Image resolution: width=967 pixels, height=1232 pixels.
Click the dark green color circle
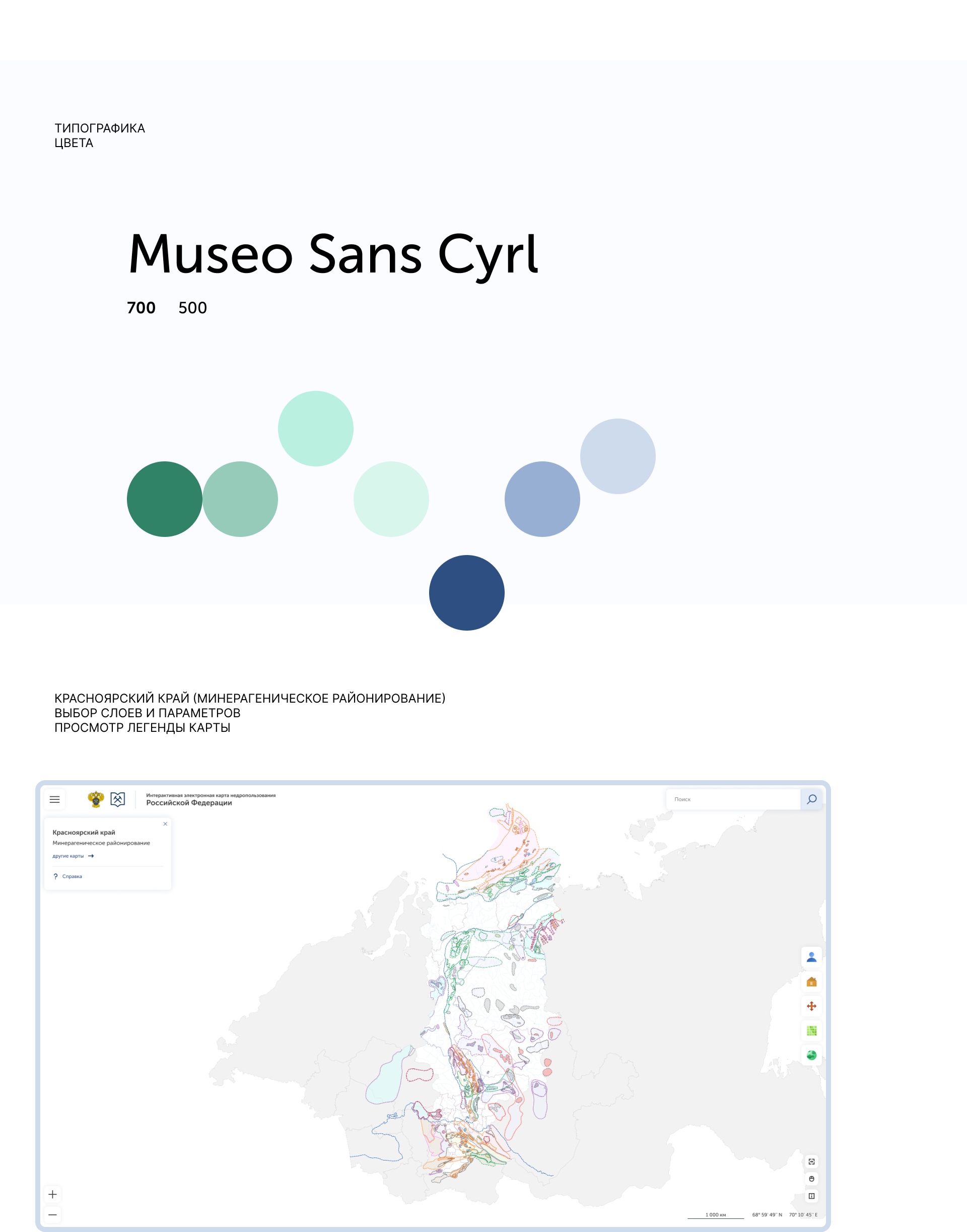pyautogui.click(x=164, y=499)
